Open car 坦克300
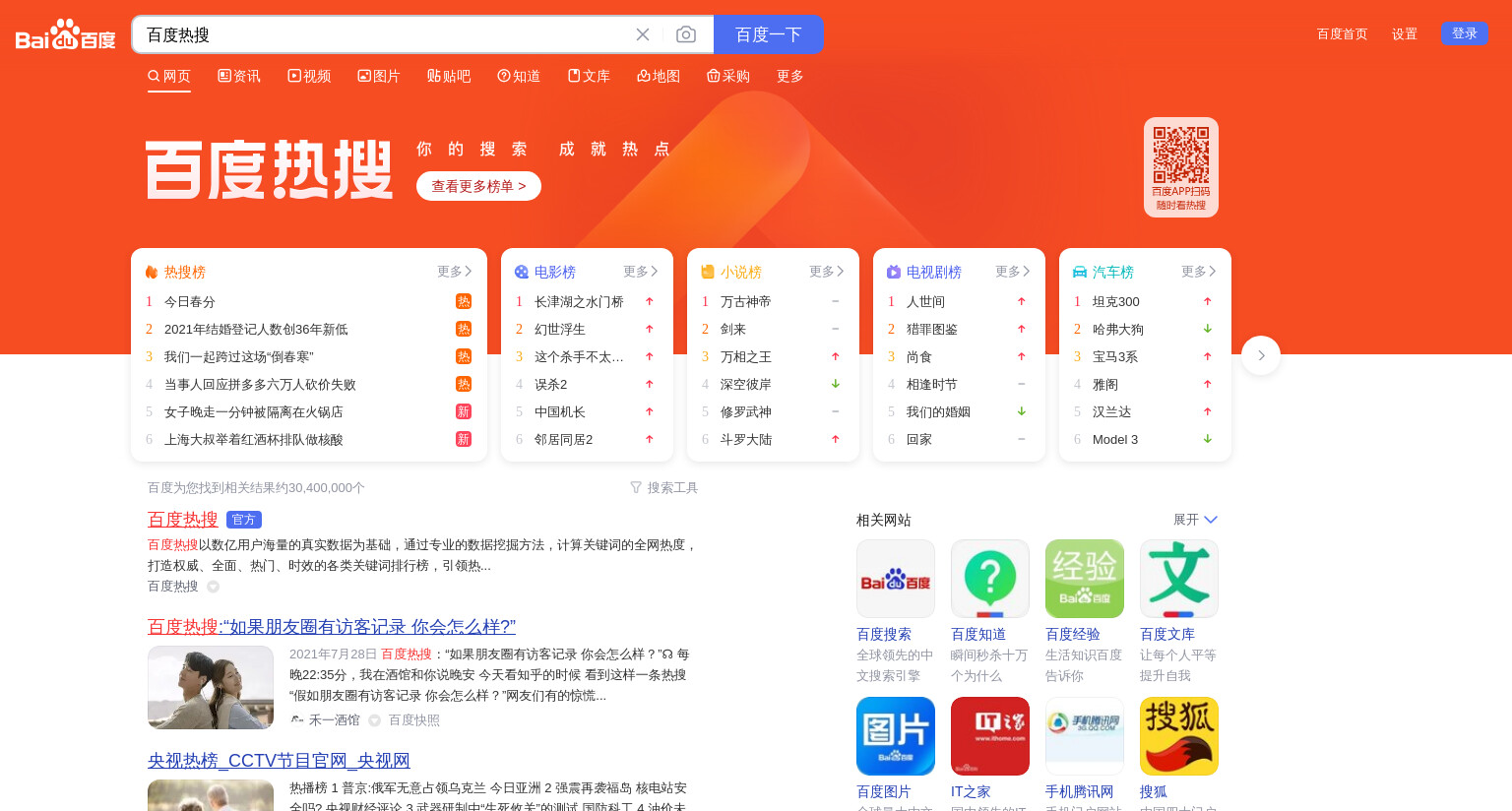The width and height of the screenshot is (1512, 811). coord(1116,301)
